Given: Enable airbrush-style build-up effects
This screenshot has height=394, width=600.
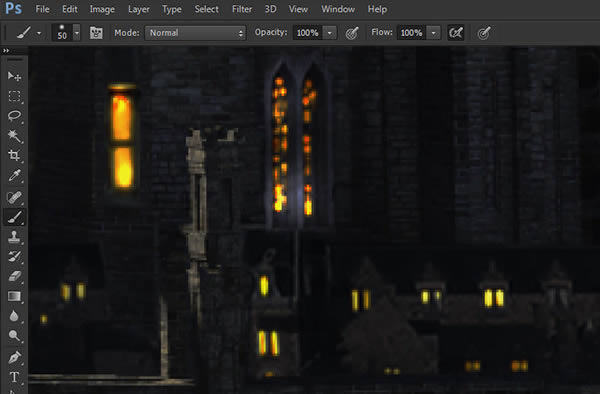Looking at the screenshot, I should [x=456, y=33].
